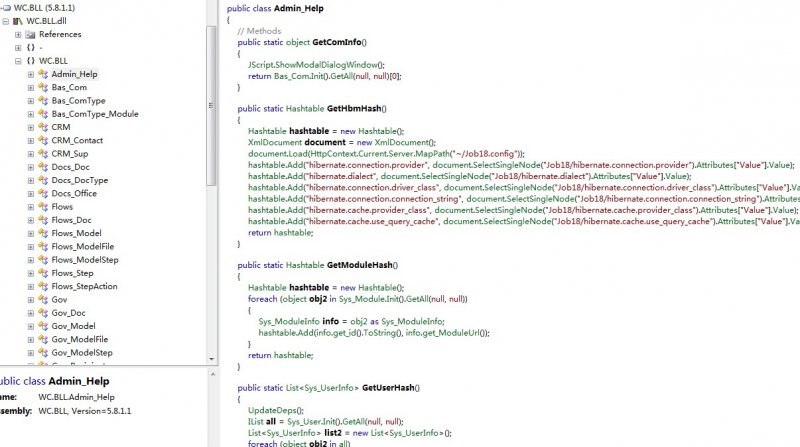
Task: Select the WC.BLL (5.8.1.1) root item
Action: coord(44,8)
